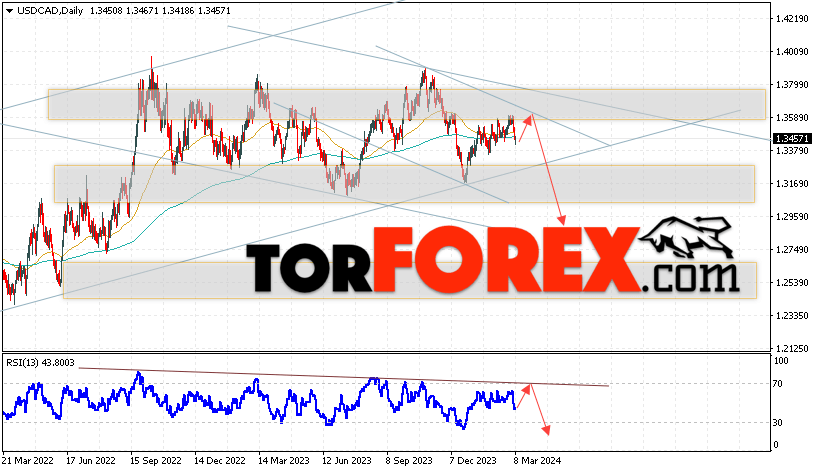Image resolution: width=816 pixels, height=472 pixels.
Task: Select the brown RSI descending trendline
Action: 343,377
